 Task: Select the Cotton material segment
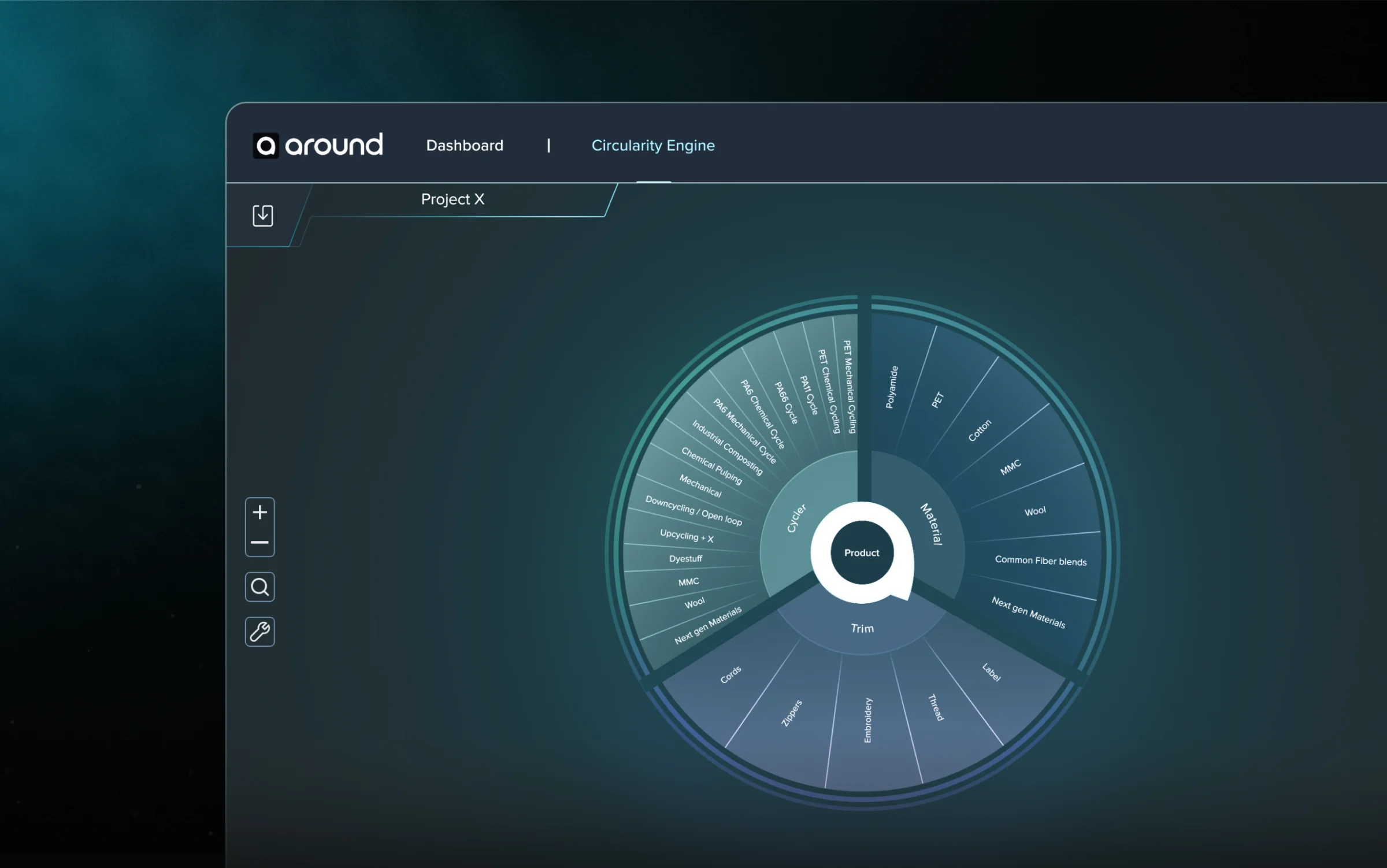980,430
